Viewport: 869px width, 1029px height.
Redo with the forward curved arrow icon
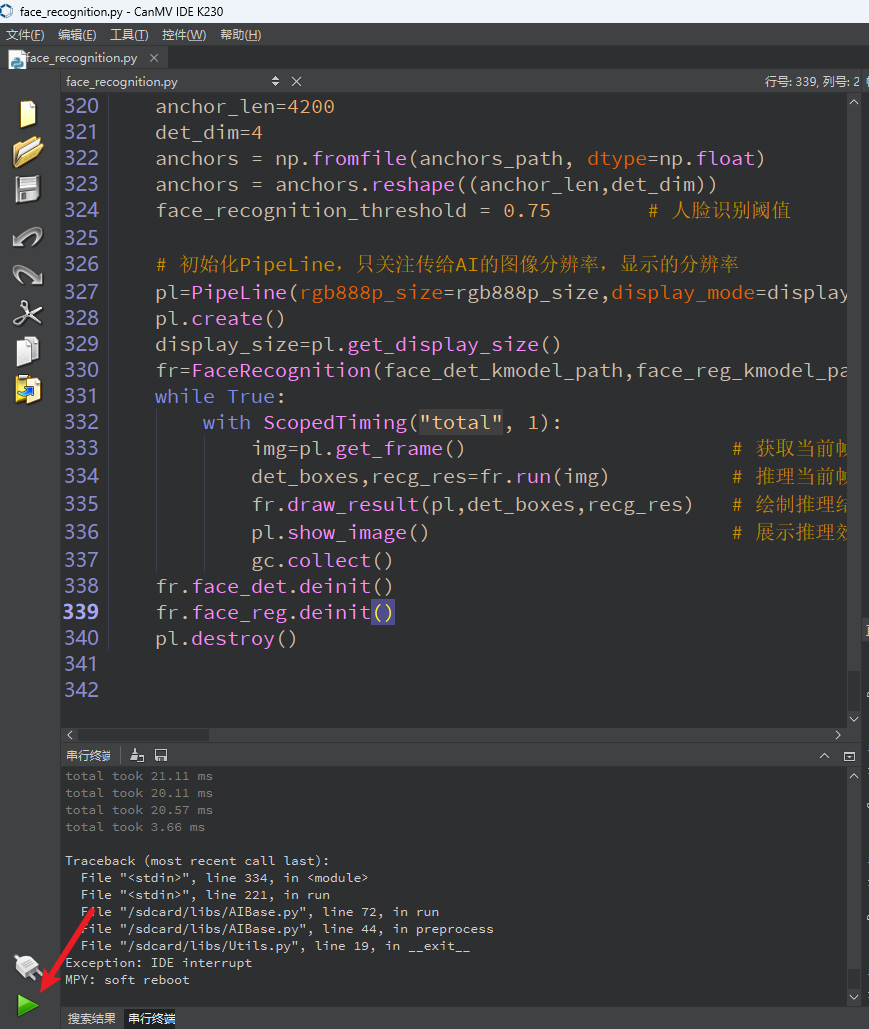pos(28,275)
